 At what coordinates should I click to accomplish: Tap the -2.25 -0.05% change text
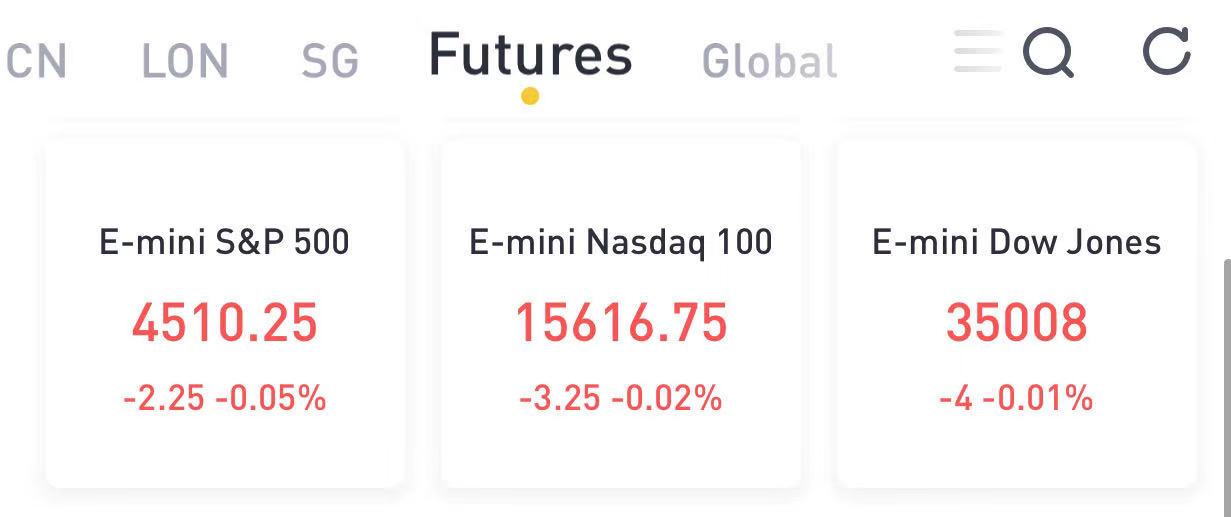coord(225,398)
